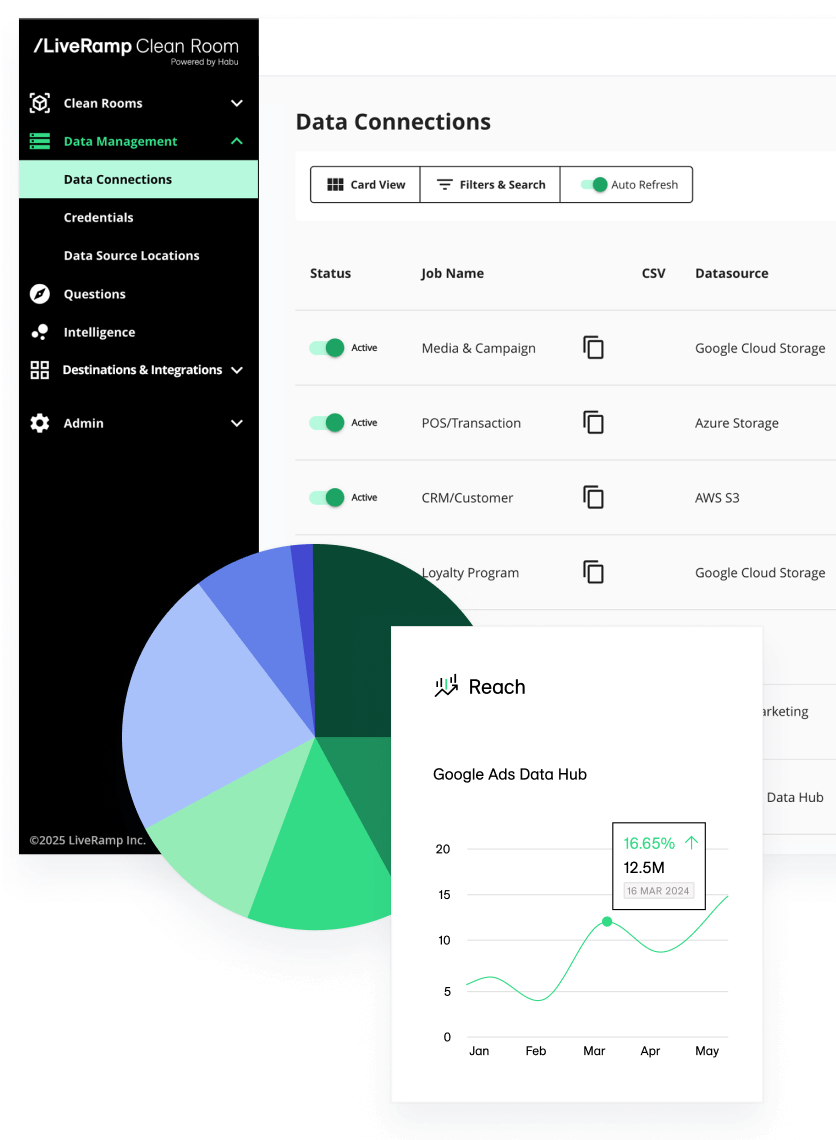Click the 16 MAR 2024 date label

point(658,891)
